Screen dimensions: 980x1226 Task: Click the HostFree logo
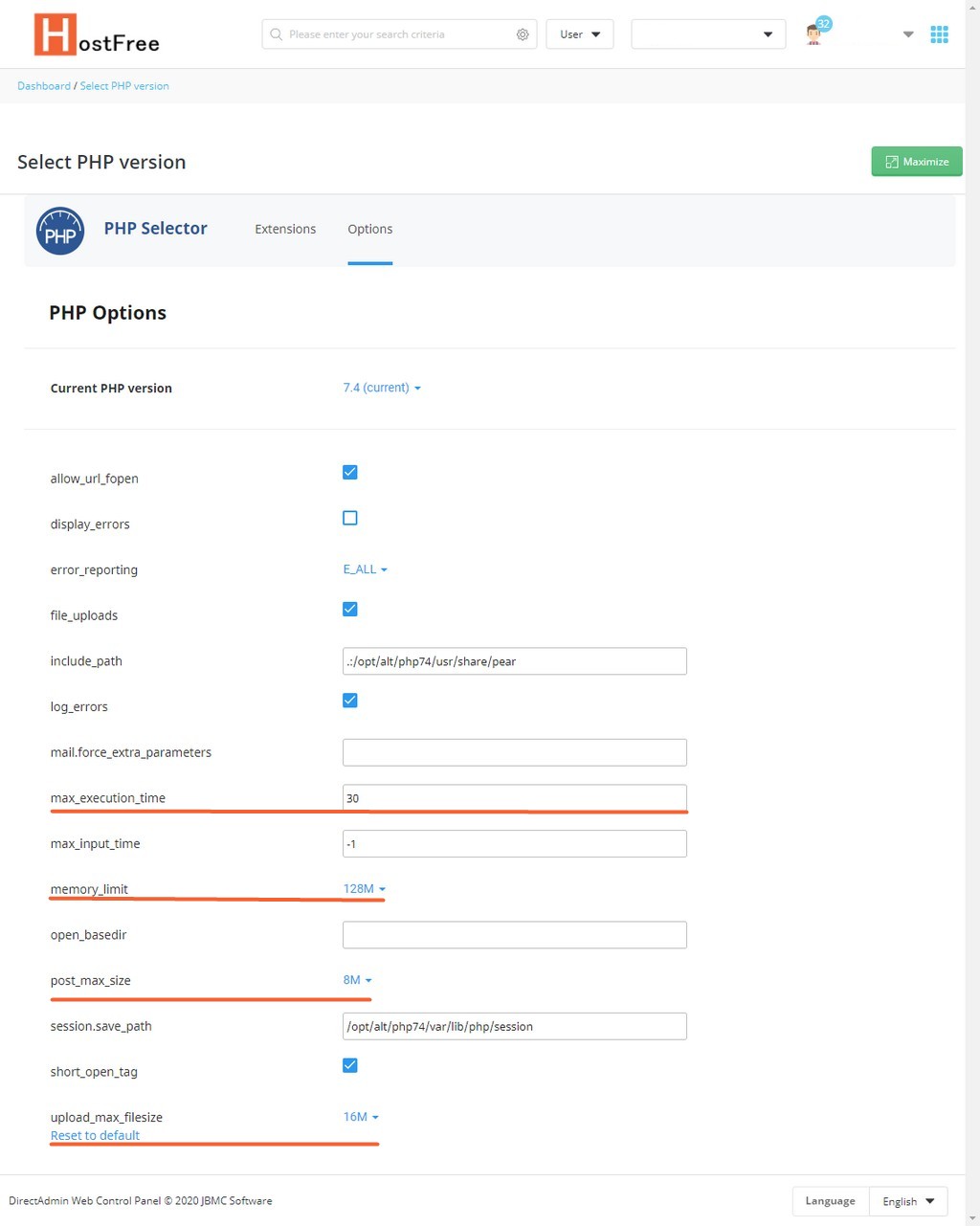96,33
